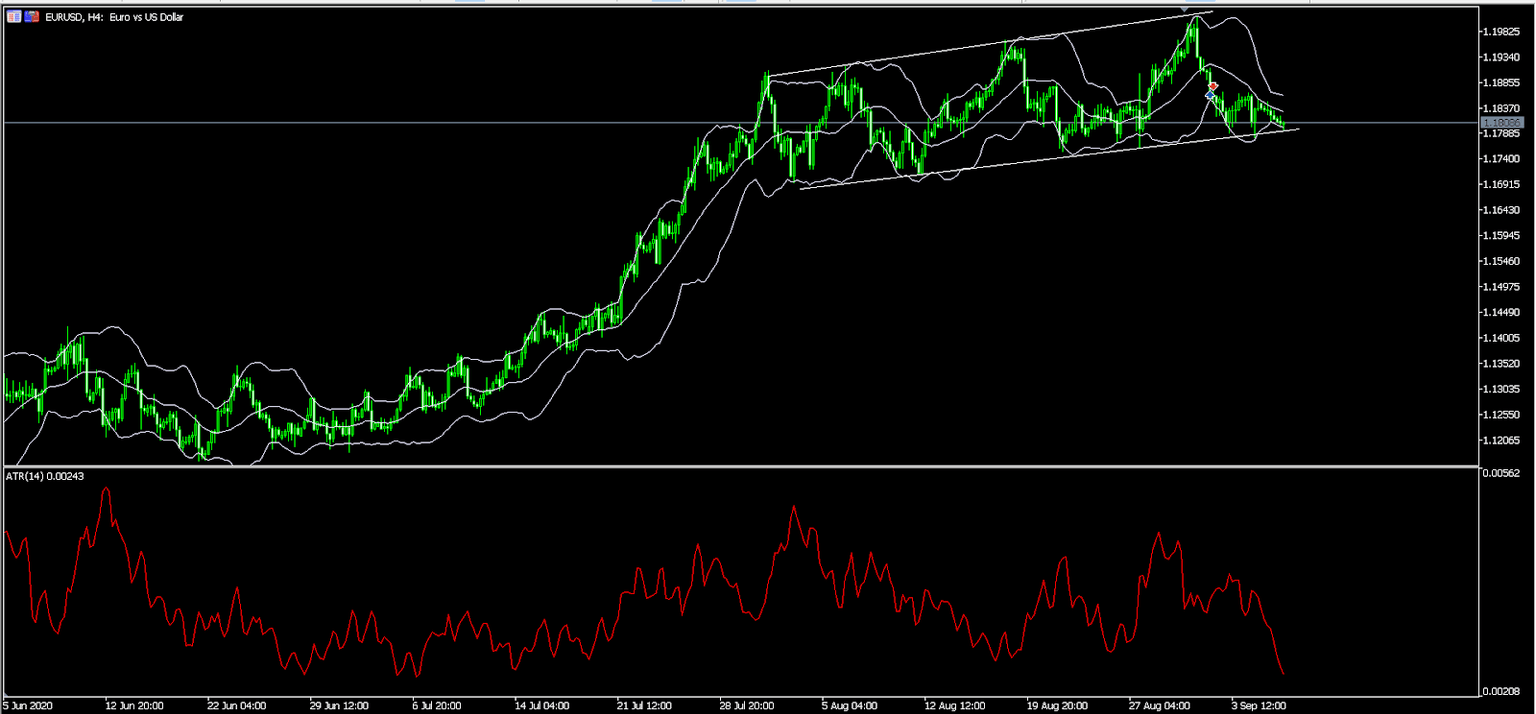Select the blue buy arrow marker below the red one
The width and height of the screenshot is (1536, 714).
click(x=1210, y=95)
